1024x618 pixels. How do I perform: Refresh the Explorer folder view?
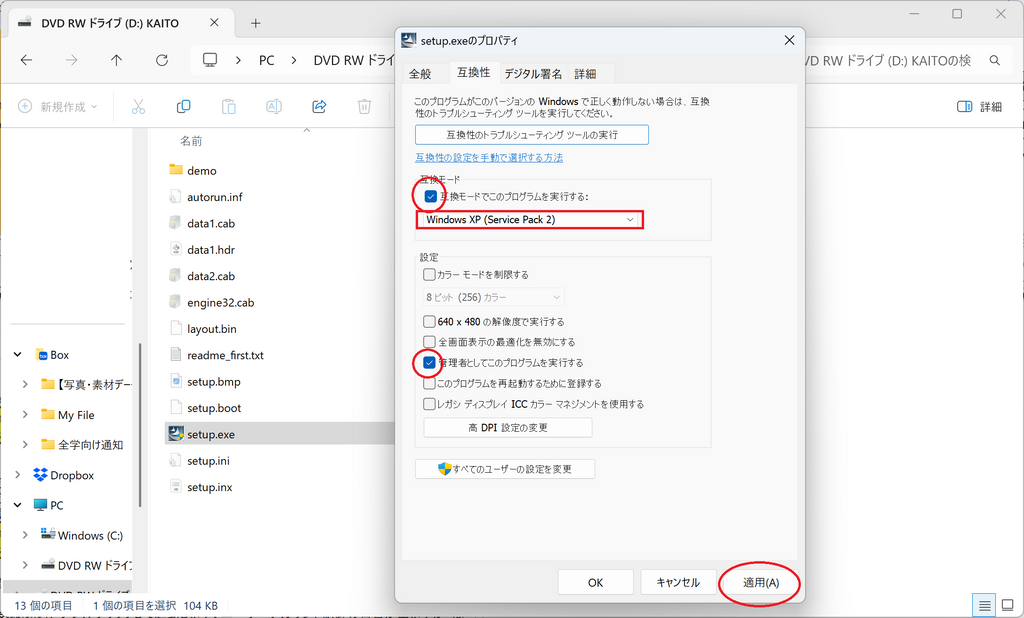(x=162, y=60)
